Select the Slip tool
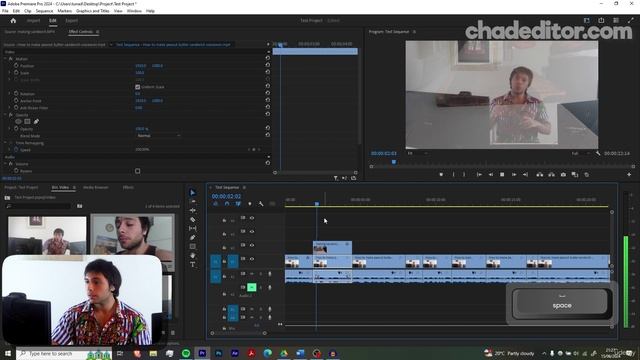The height and width of the screenshot is (360, 640). (193, 229)
